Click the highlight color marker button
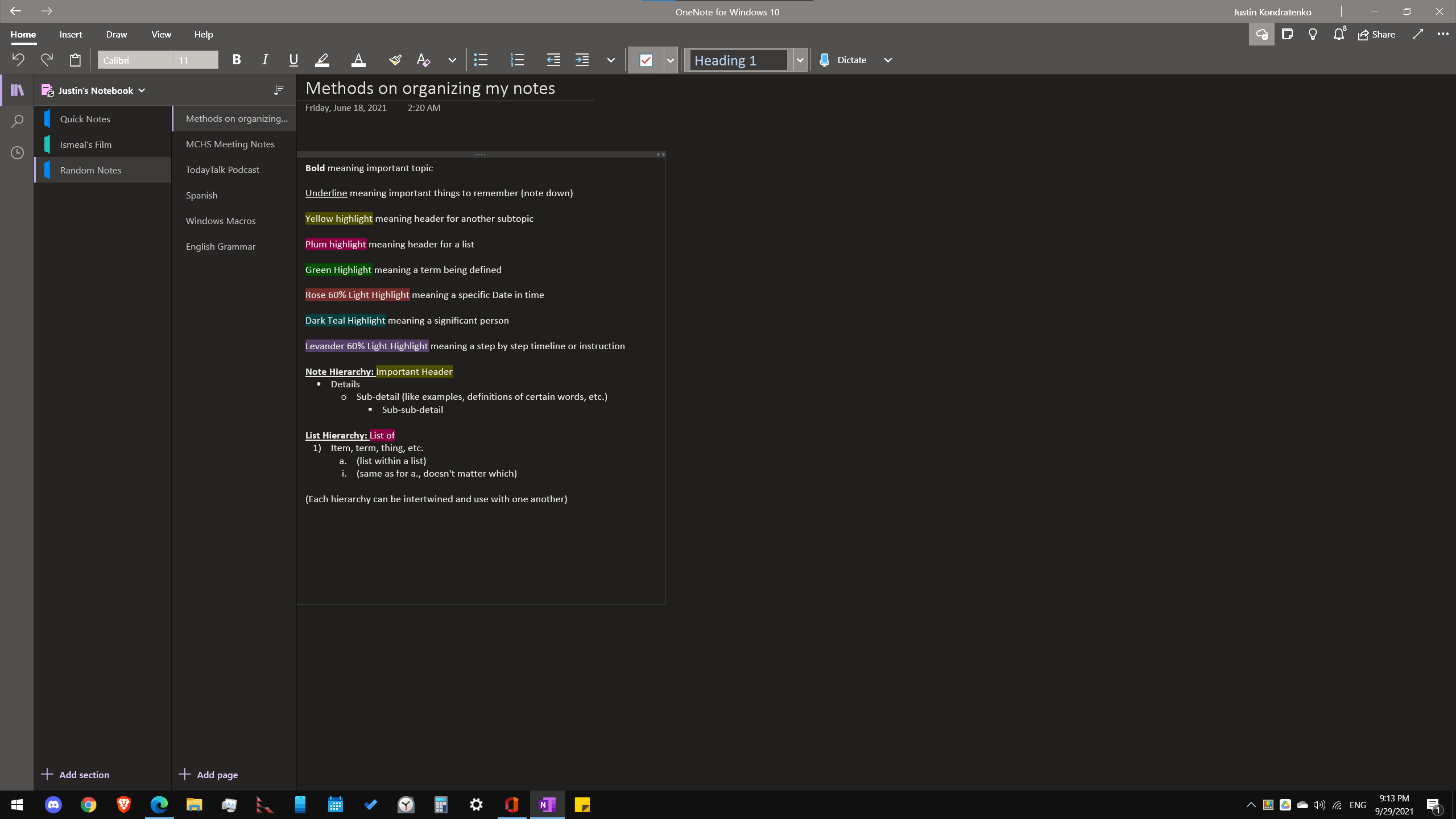1456x819 pixels. [x=322, y=60]
